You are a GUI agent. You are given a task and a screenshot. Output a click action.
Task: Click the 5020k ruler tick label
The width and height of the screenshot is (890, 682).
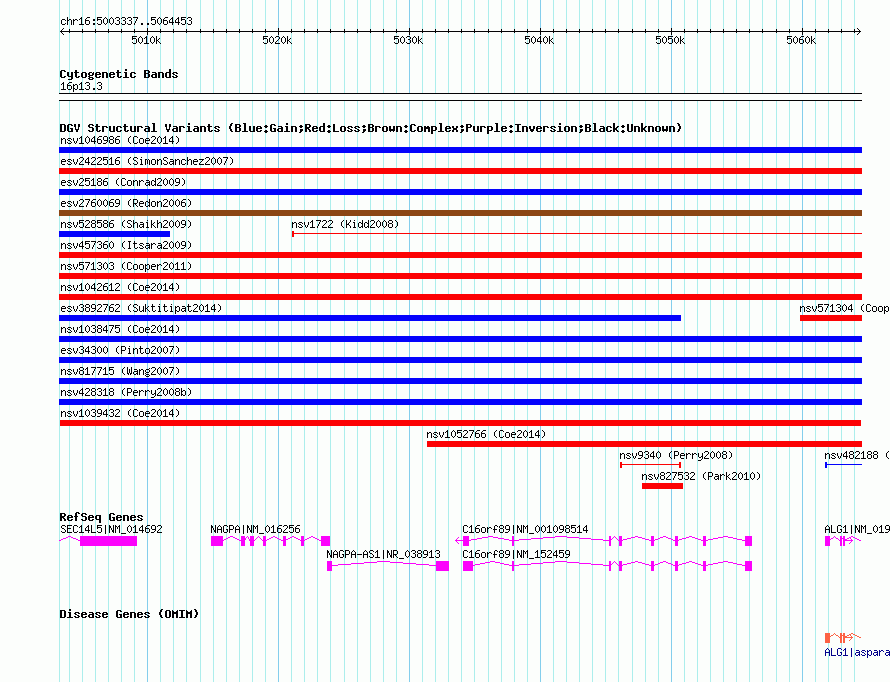277,40
